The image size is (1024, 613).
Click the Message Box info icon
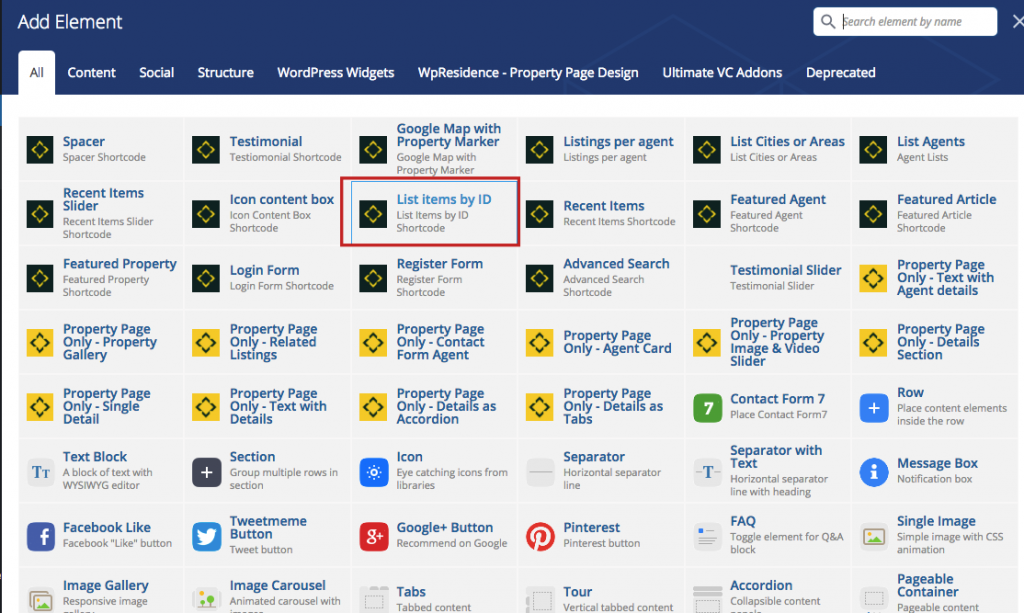pyautogui.click(x=874, y=471)
